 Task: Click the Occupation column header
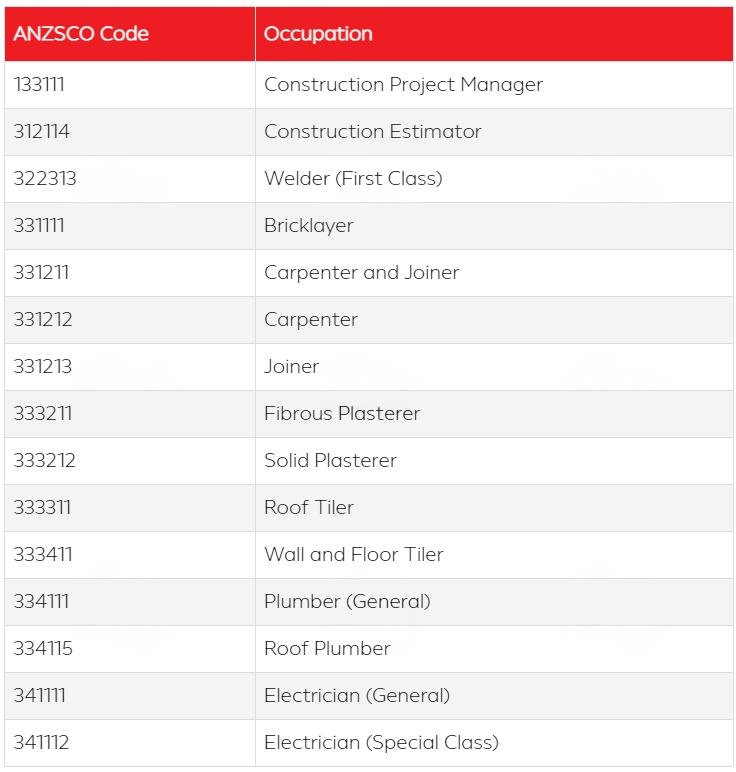(x=318, y=34)
